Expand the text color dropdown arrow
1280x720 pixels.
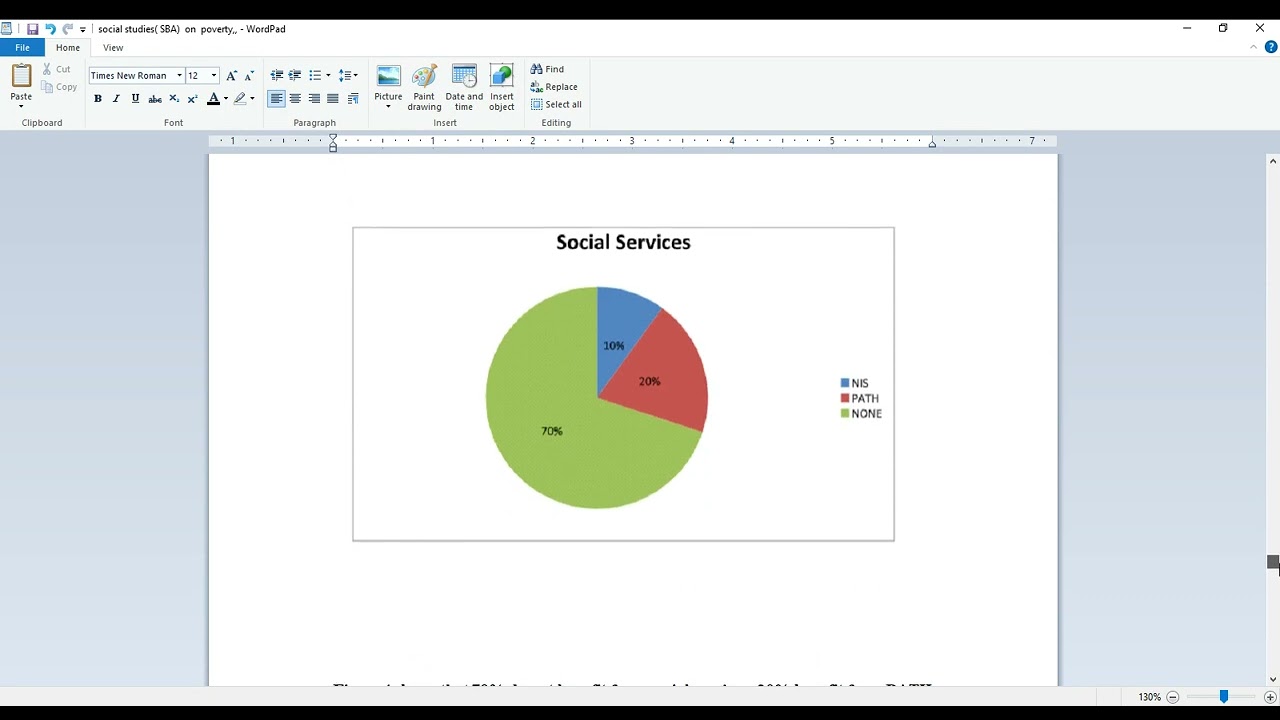pyautogui.click(x=225, y=99)
